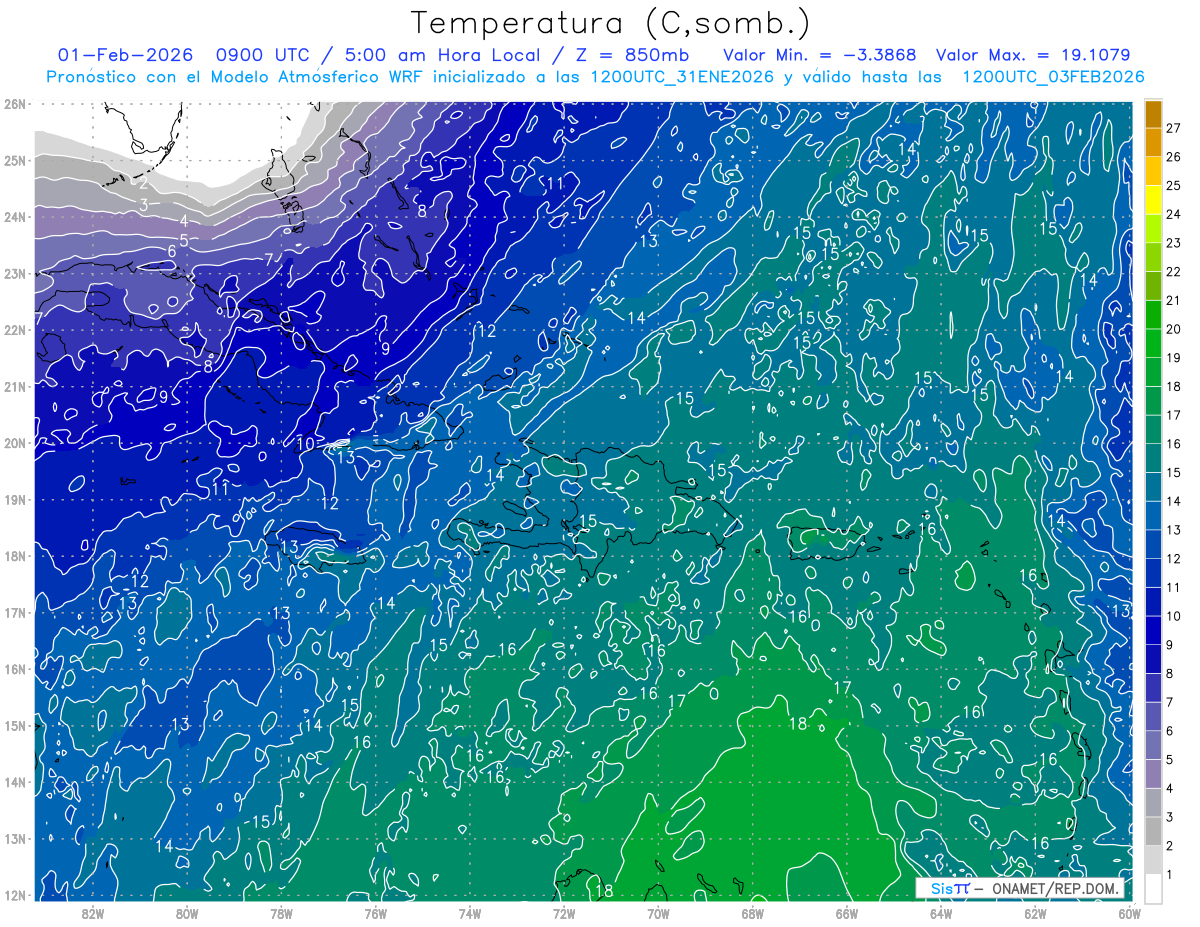The image size is (1200, 927).
Task: Click the '19N' latitude axis label
Action: 14,499
